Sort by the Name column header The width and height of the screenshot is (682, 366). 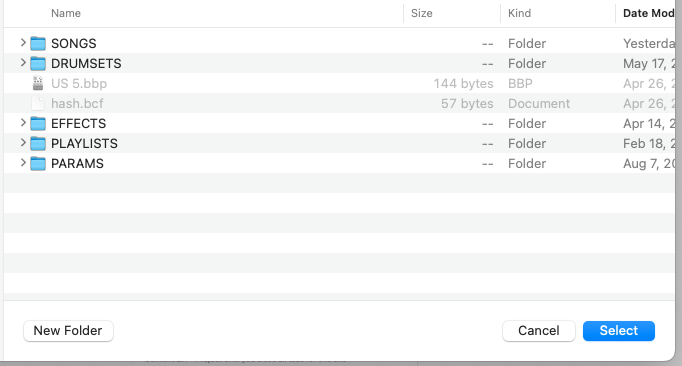66,13
